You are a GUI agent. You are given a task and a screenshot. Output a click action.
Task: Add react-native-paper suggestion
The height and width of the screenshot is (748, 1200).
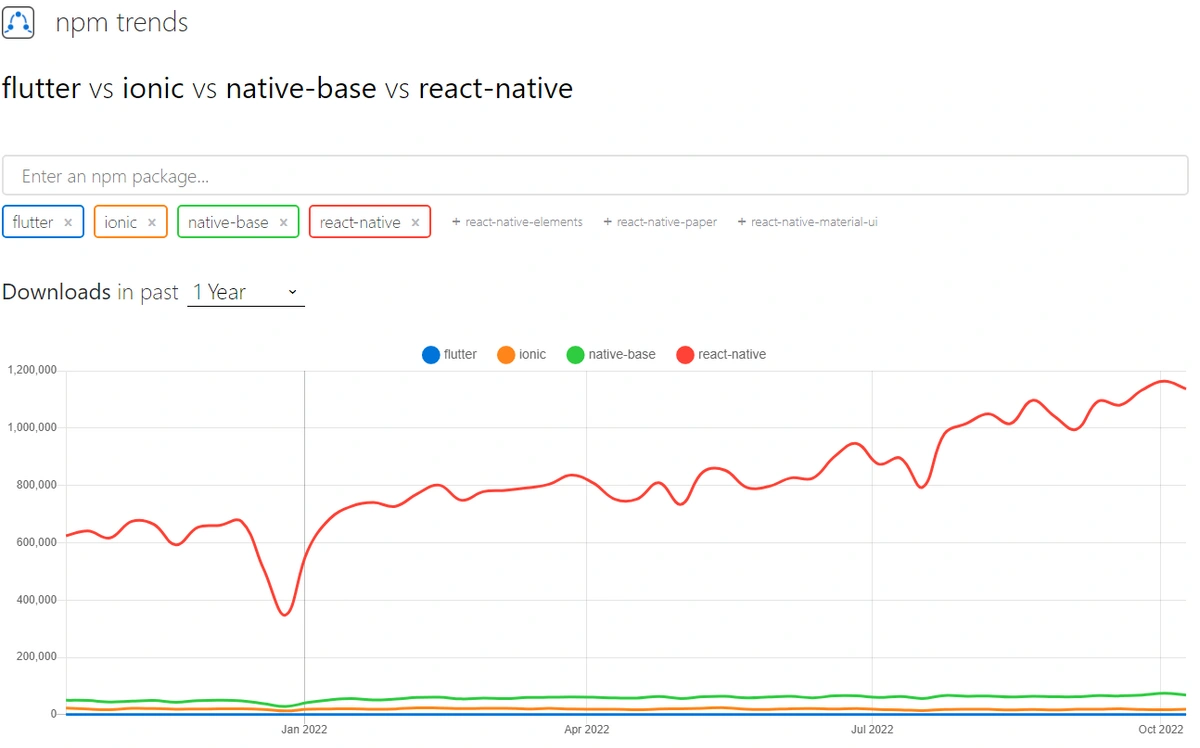click(x=660, y=222)
